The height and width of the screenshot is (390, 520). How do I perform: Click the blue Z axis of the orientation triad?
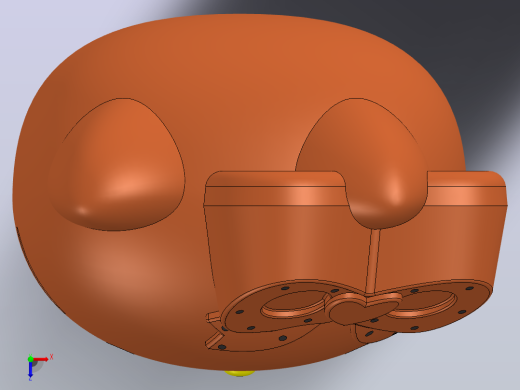click(x=30, y=369)
